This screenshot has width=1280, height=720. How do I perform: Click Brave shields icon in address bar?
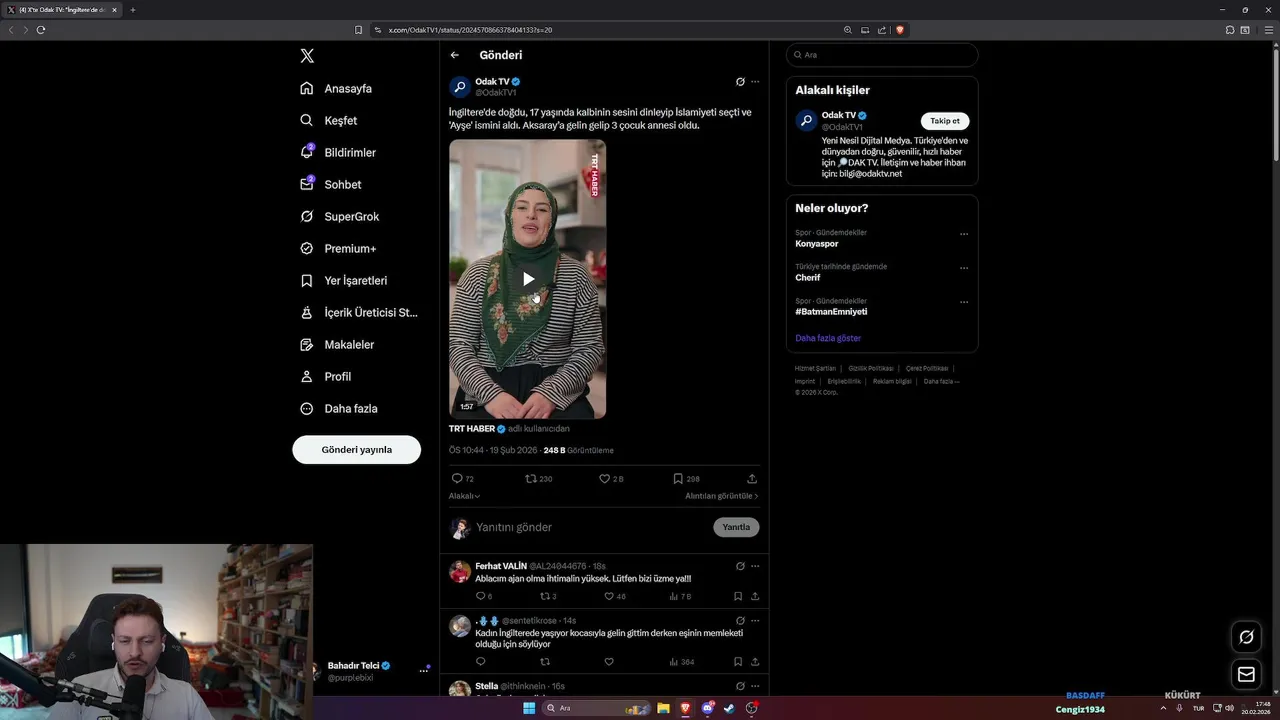(x=899, y=30)
